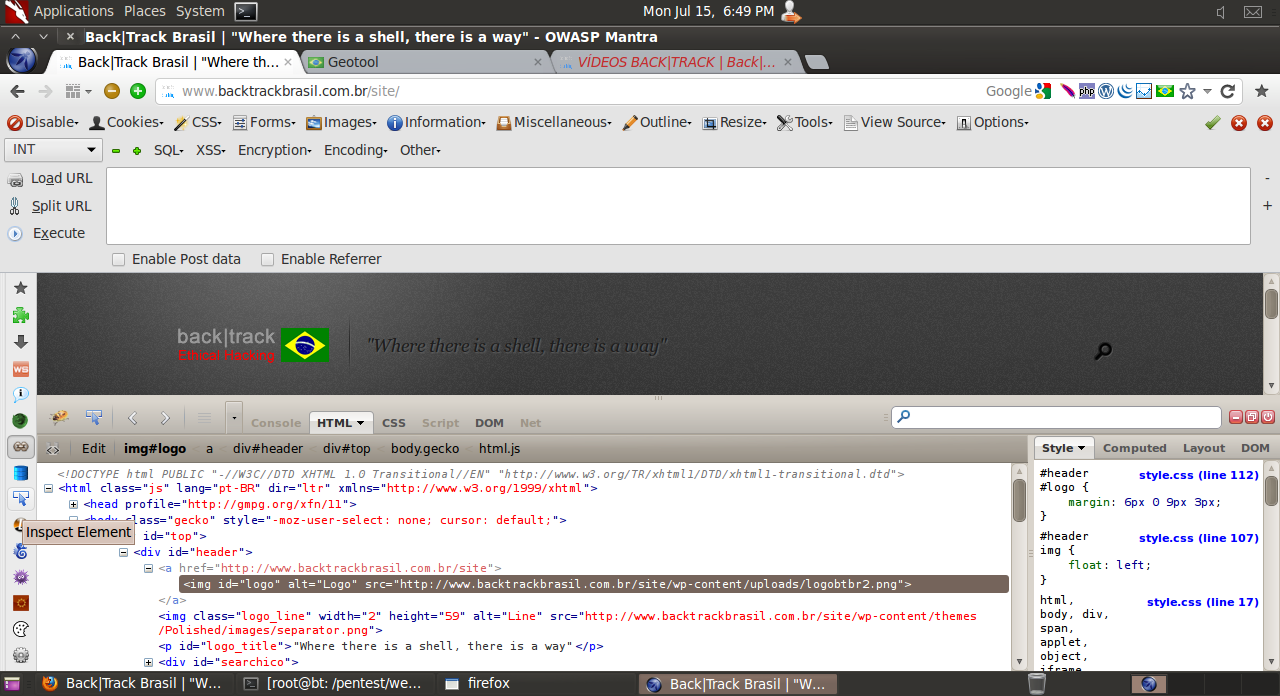The width and height of the screenshot is (1280, 696).
Task: Click the Split URL HackBar button
Action: pos(50,206)
